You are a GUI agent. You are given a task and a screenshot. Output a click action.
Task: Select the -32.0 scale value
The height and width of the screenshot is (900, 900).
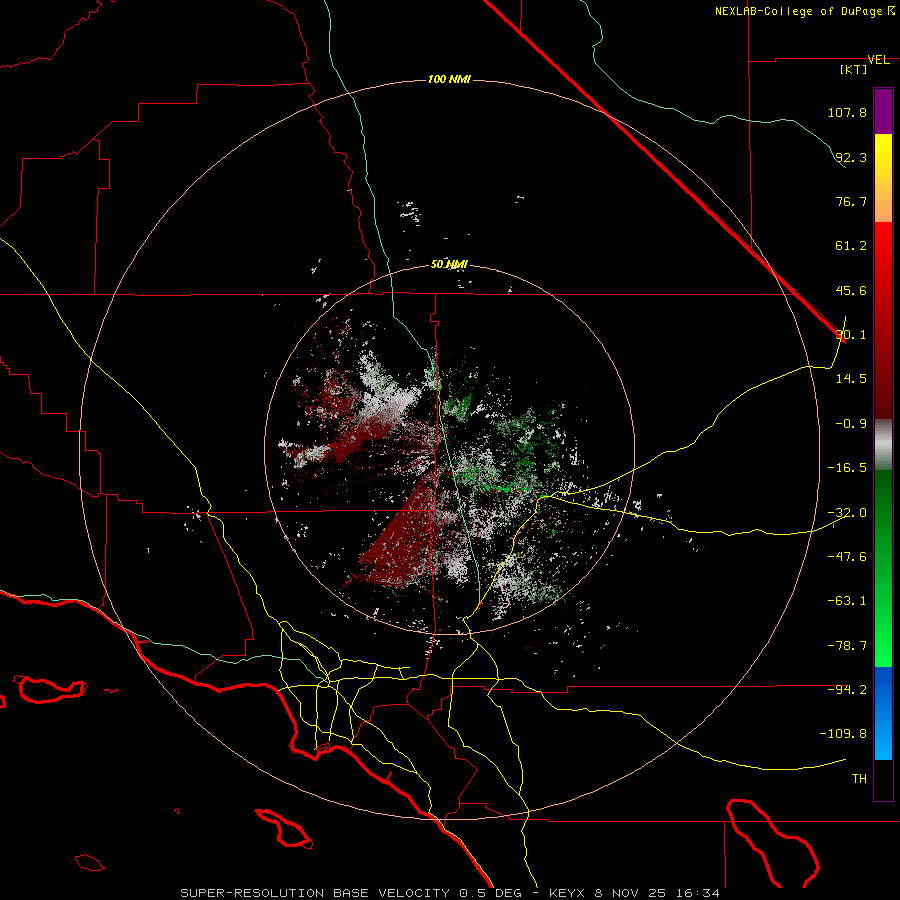(x=847, y=513)
